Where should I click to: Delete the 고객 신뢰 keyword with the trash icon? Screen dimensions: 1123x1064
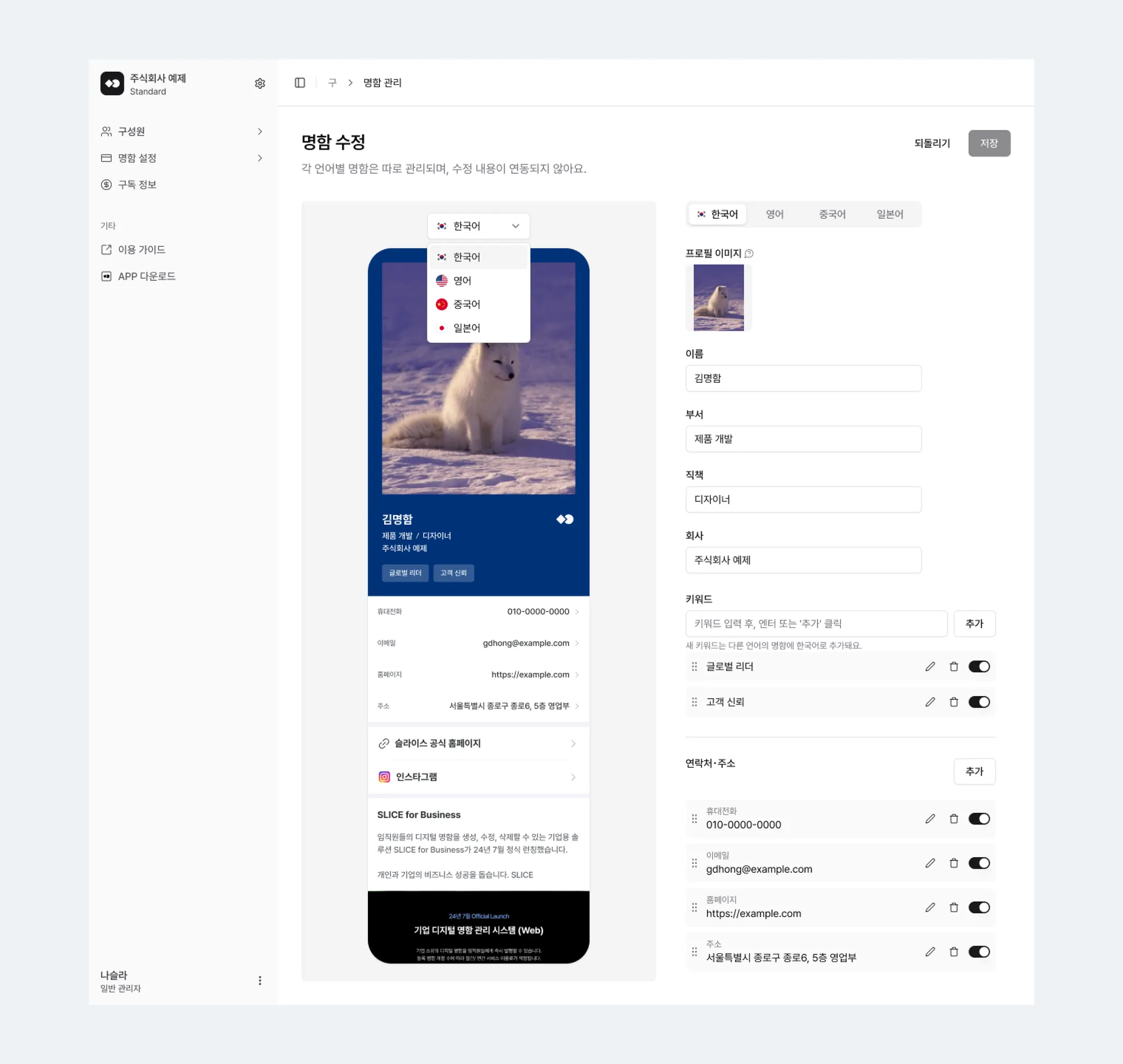(954, 702)
